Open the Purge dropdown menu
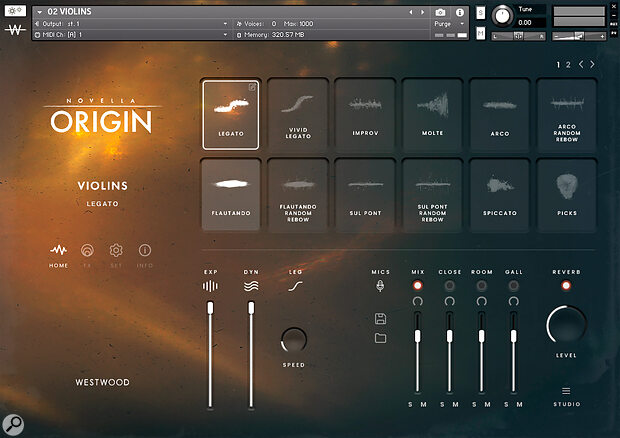Screen dimensions: 620x438 pyautogui.click(x=448, y=24)
